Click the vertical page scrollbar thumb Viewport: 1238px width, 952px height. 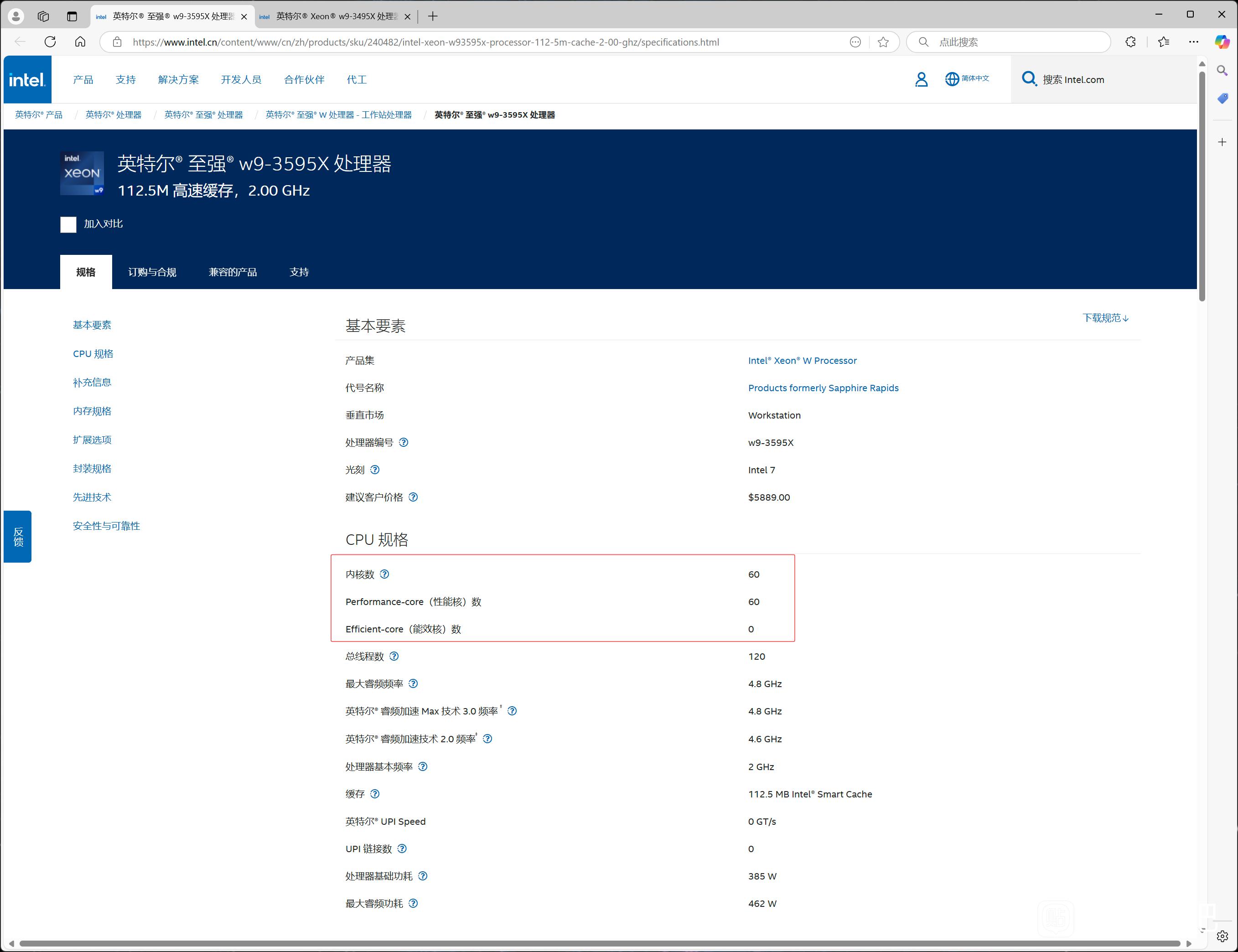[x=1202, y=186]
